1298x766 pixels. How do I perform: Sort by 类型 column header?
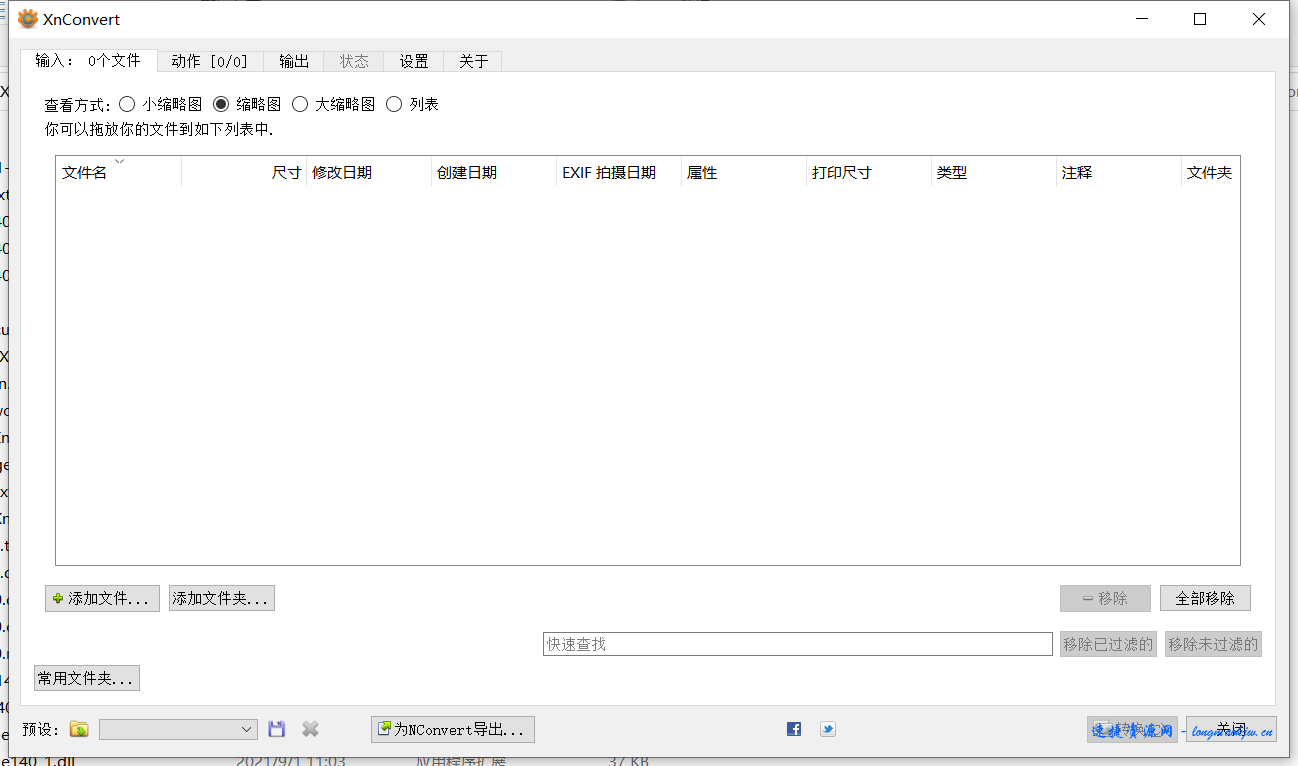click(994, 172)
